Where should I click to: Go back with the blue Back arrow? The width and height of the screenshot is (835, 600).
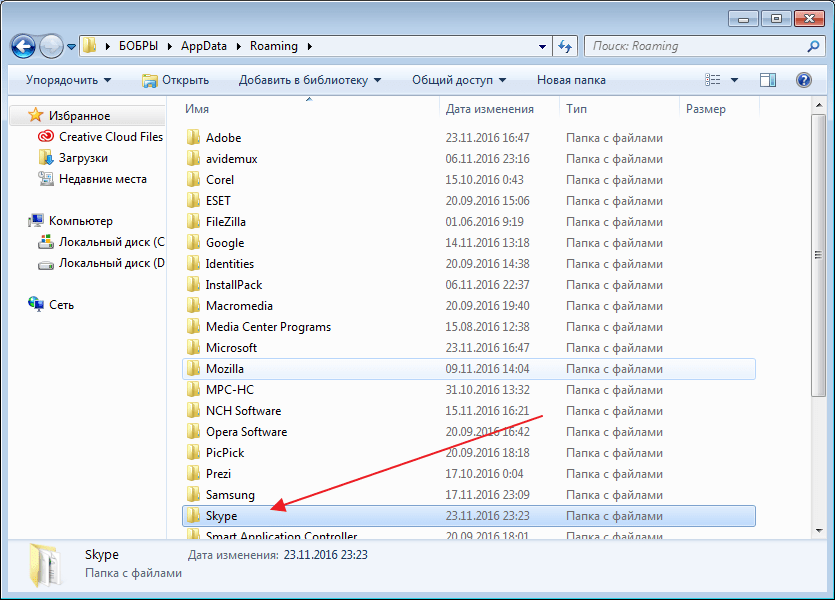23,47
